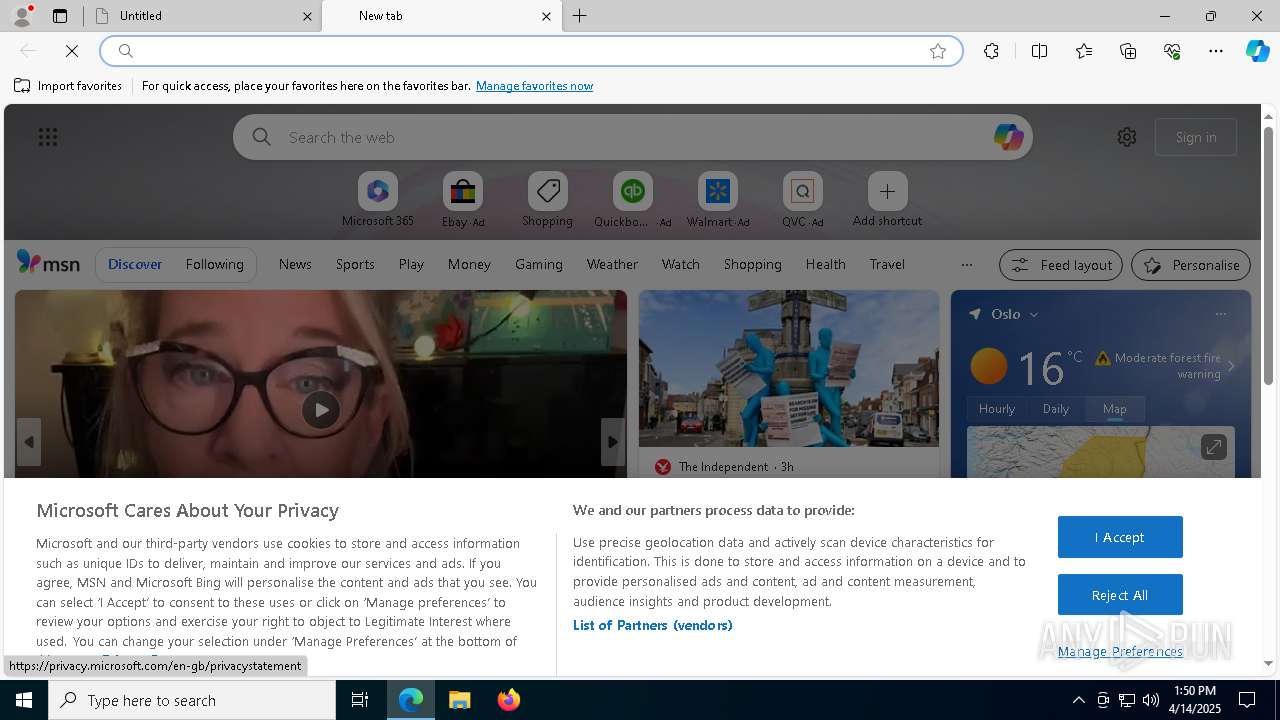Go to next featured story arrow

coord(612,441)
